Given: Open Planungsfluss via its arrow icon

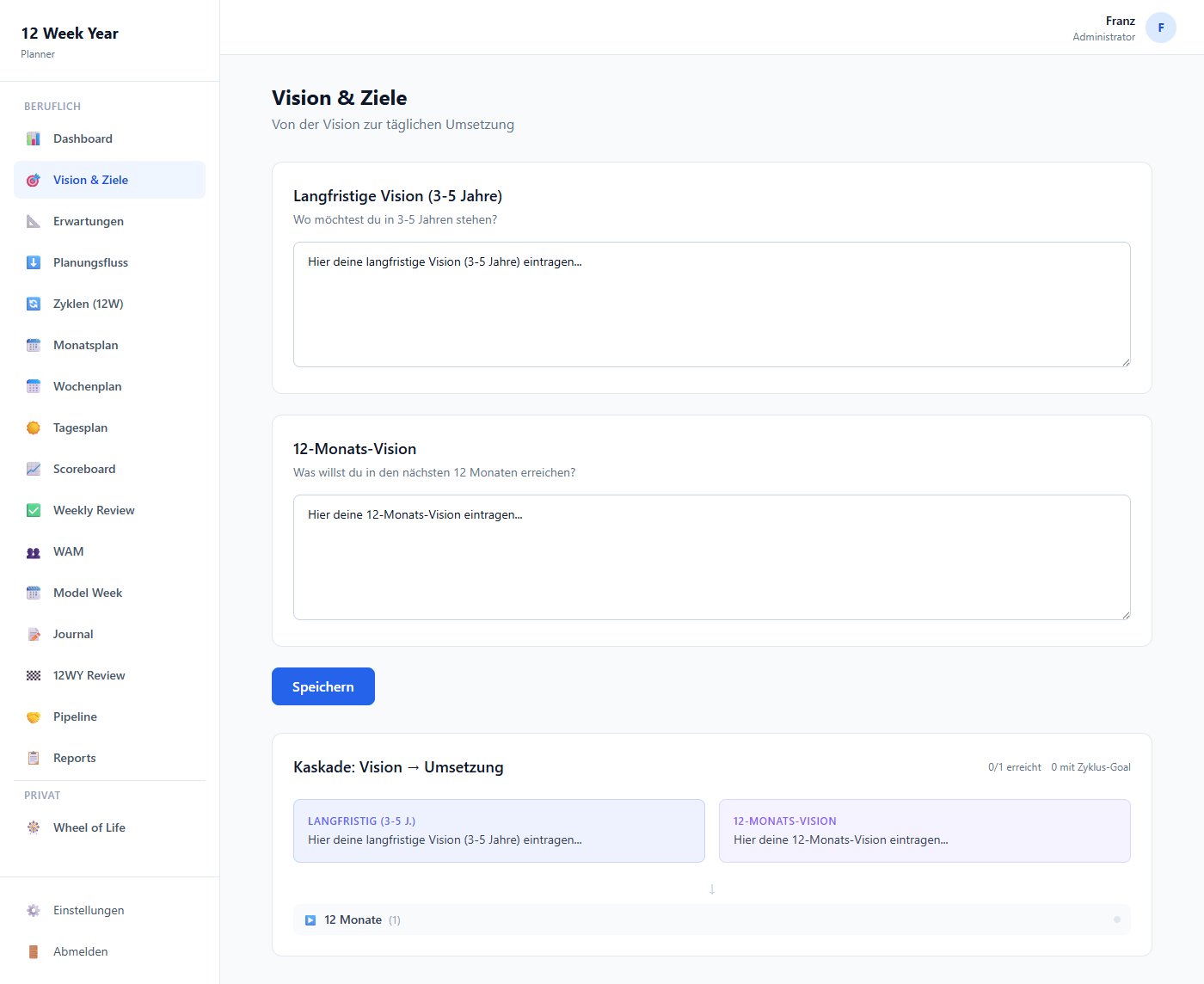Looking at the screenshot, I should point(34,263).
